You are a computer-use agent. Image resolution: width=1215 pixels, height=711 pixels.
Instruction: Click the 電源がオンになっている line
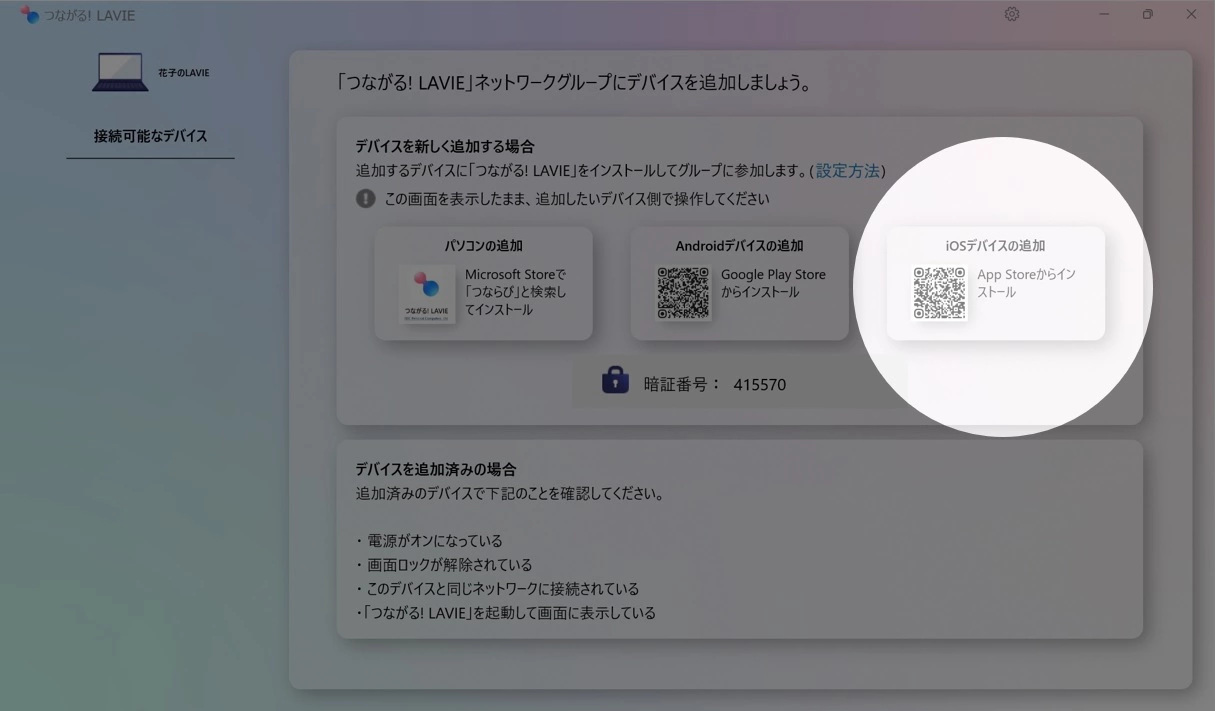[429, 541]
